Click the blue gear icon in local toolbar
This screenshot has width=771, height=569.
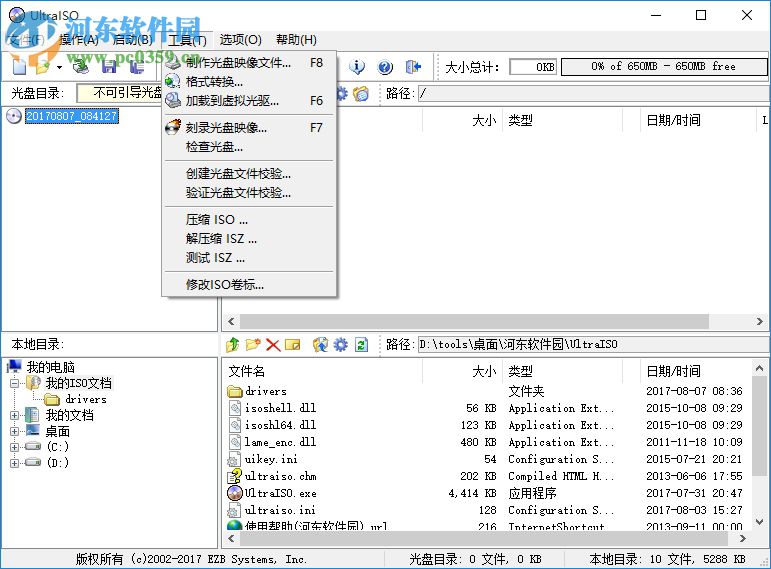pos(340,345)
